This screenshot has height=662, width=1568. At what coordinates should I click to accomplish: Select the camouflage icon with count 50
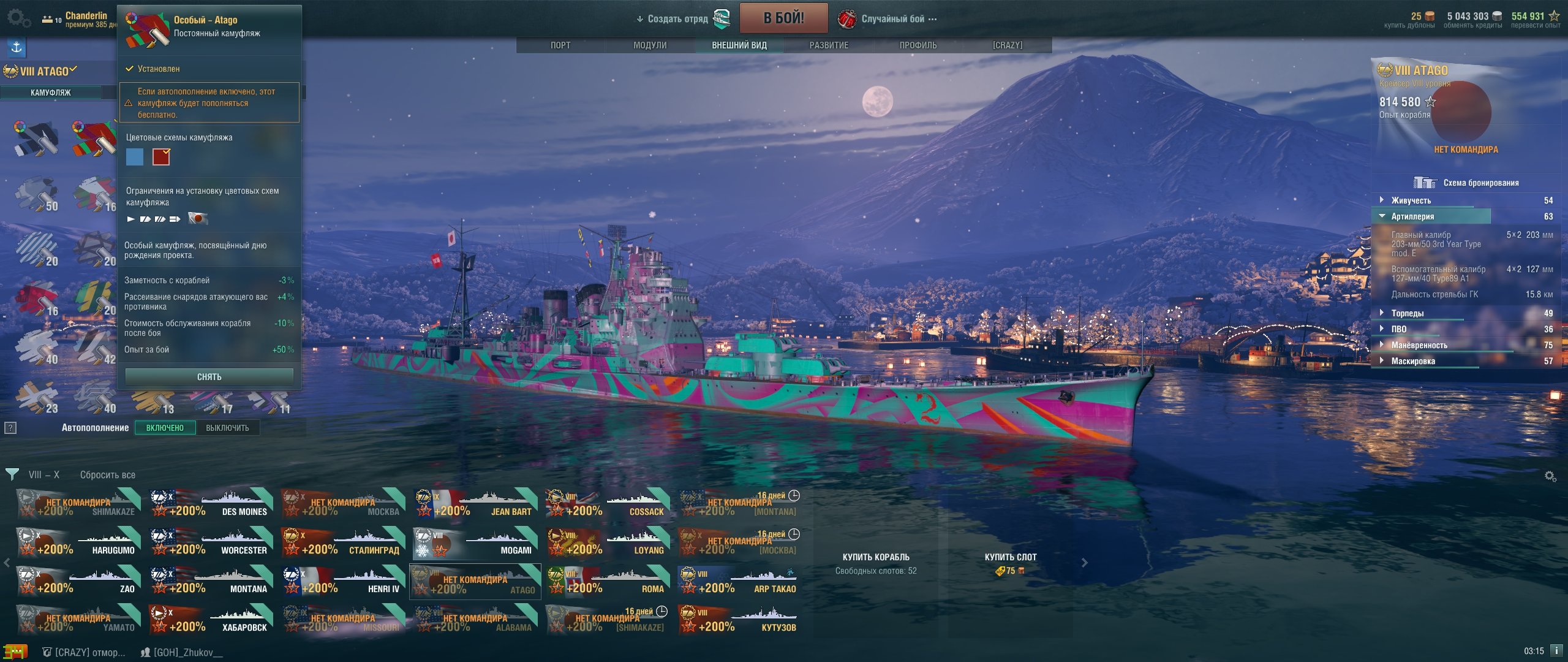[36, 195]
